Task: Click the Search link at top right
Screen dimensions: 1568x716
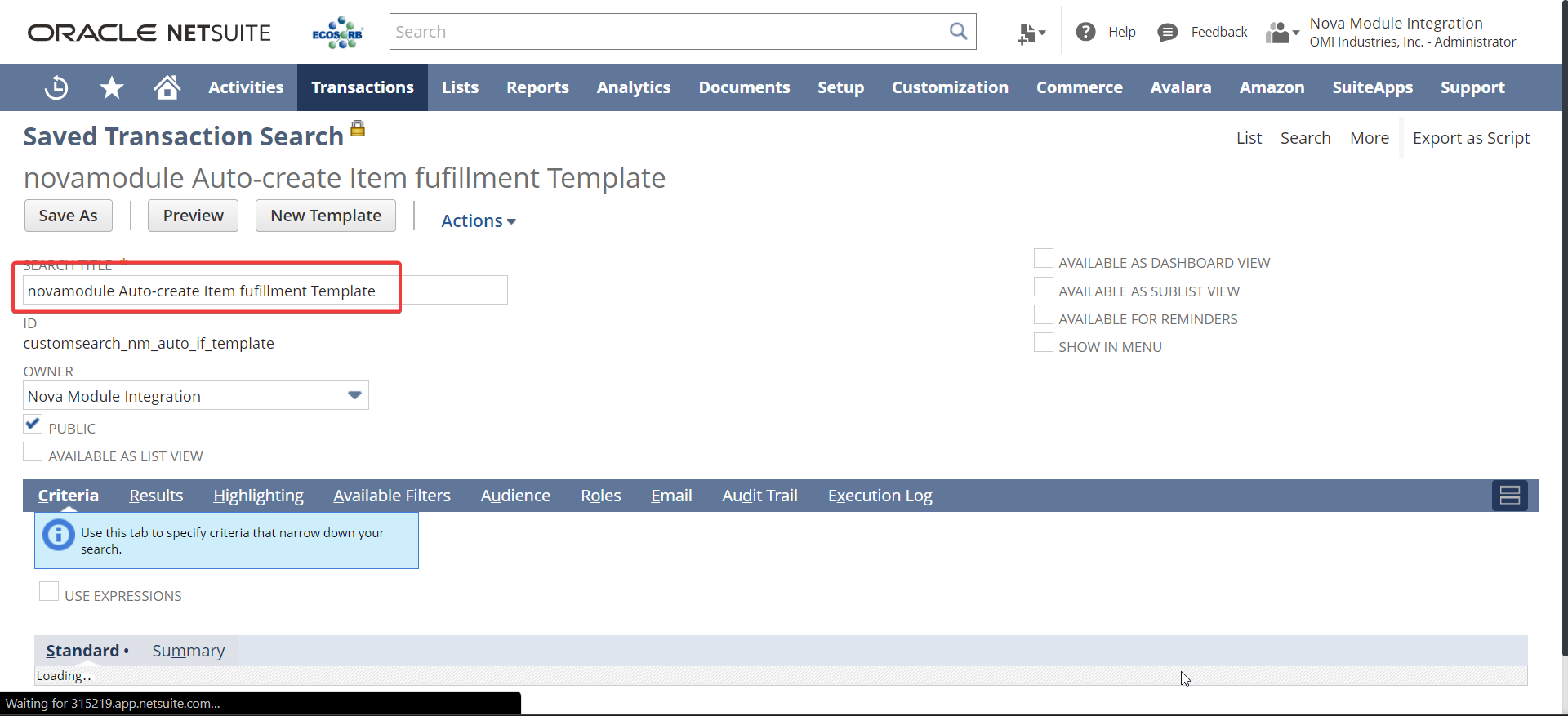Action: 1305,138
